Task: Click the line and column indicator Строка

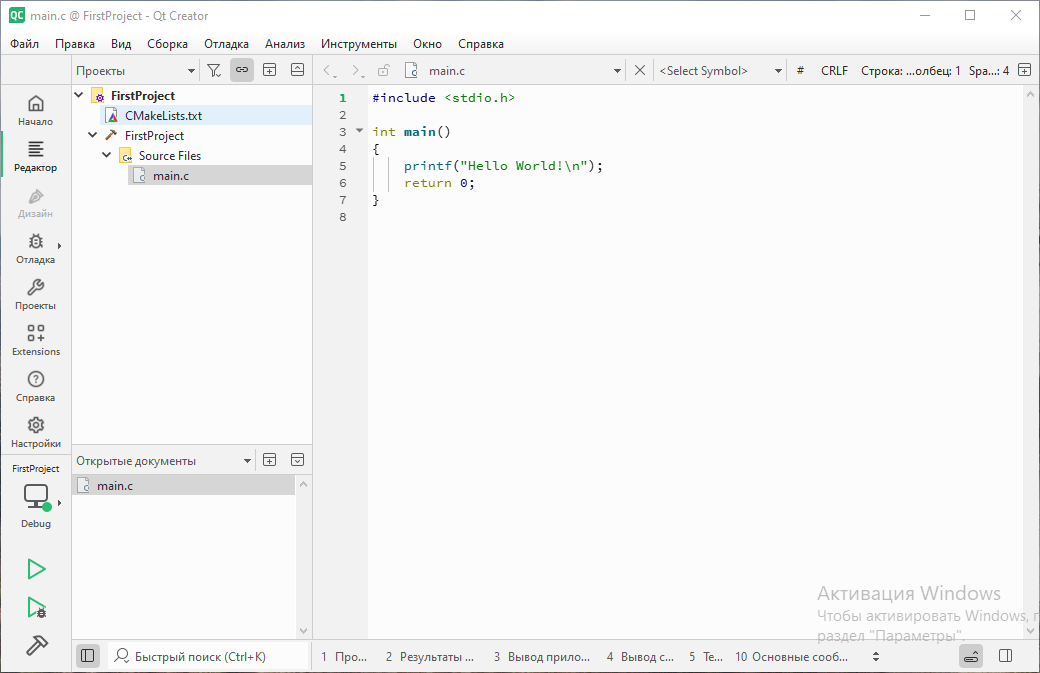Action: pos(910,70)
